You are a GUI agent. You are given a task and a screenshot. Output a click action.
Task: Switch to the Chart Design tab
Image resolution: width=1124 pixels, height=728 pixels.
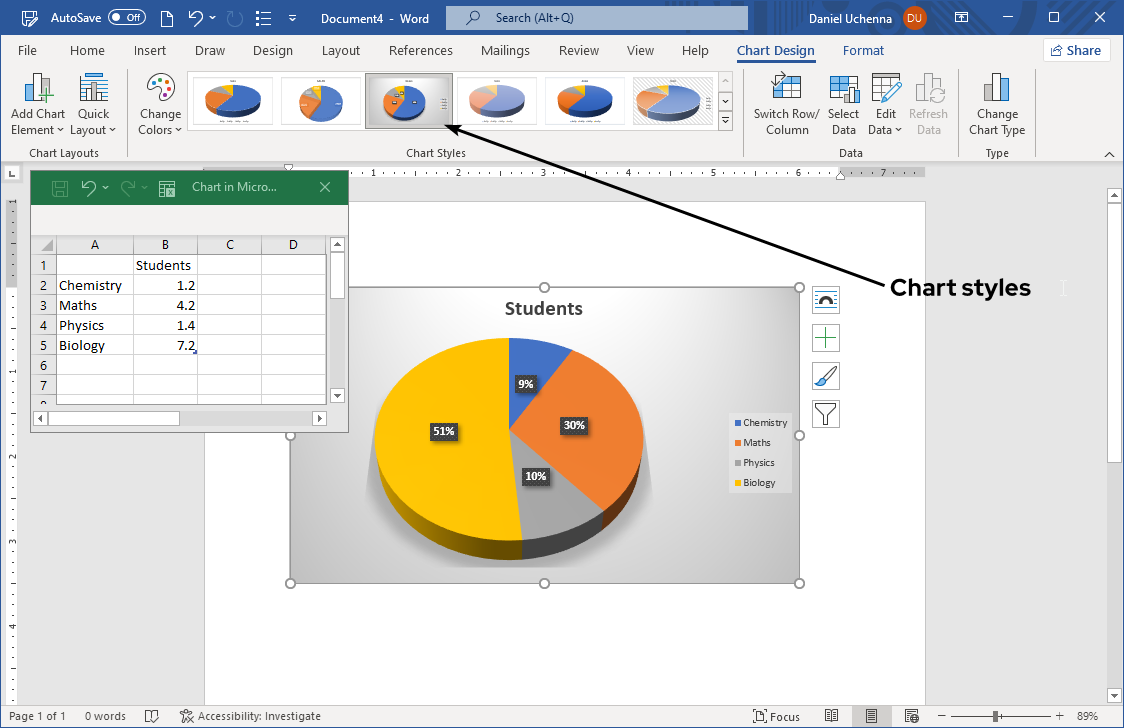click(775, 50)
